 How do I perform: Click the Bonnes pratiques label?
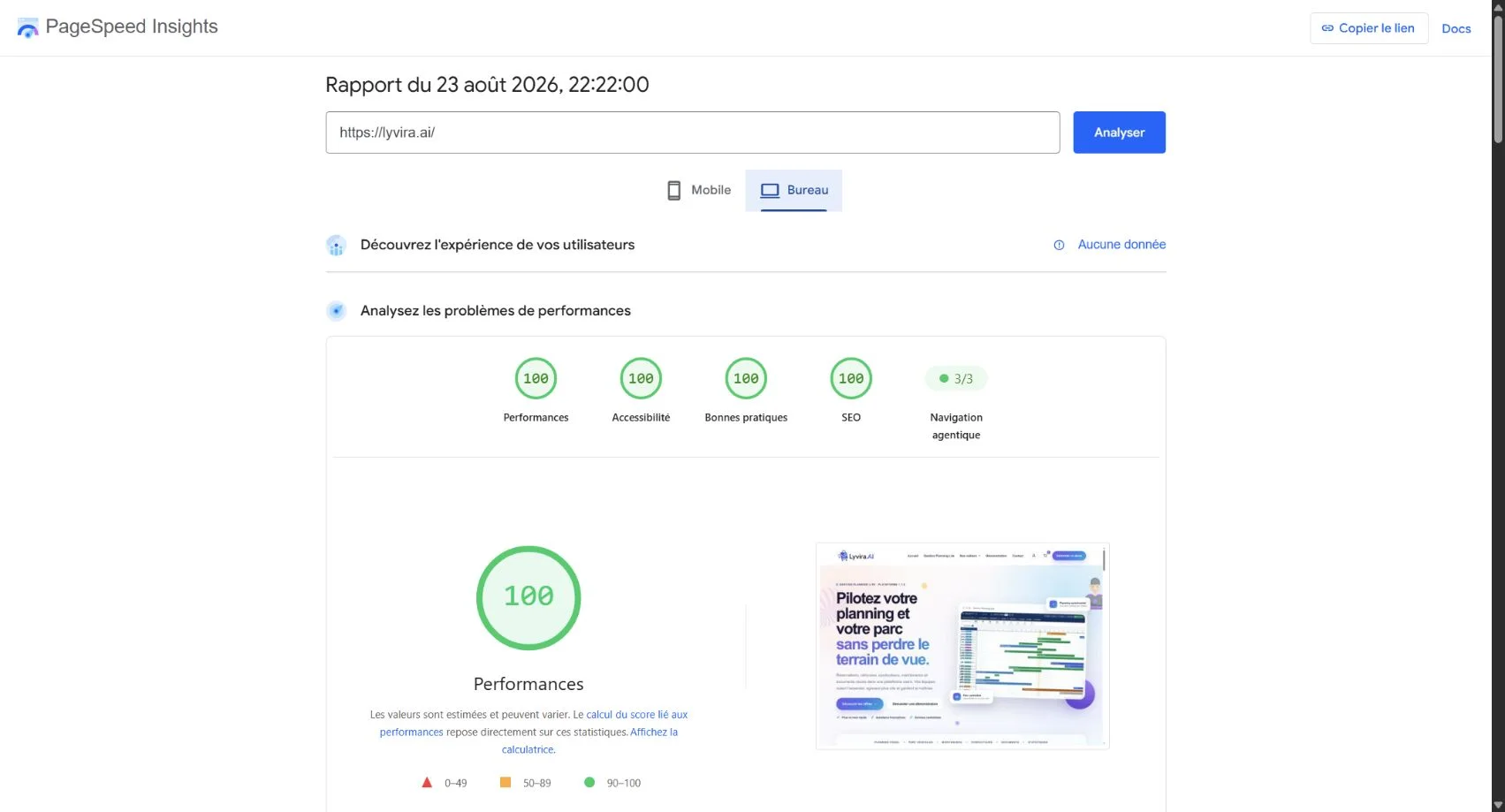[746, 418]
